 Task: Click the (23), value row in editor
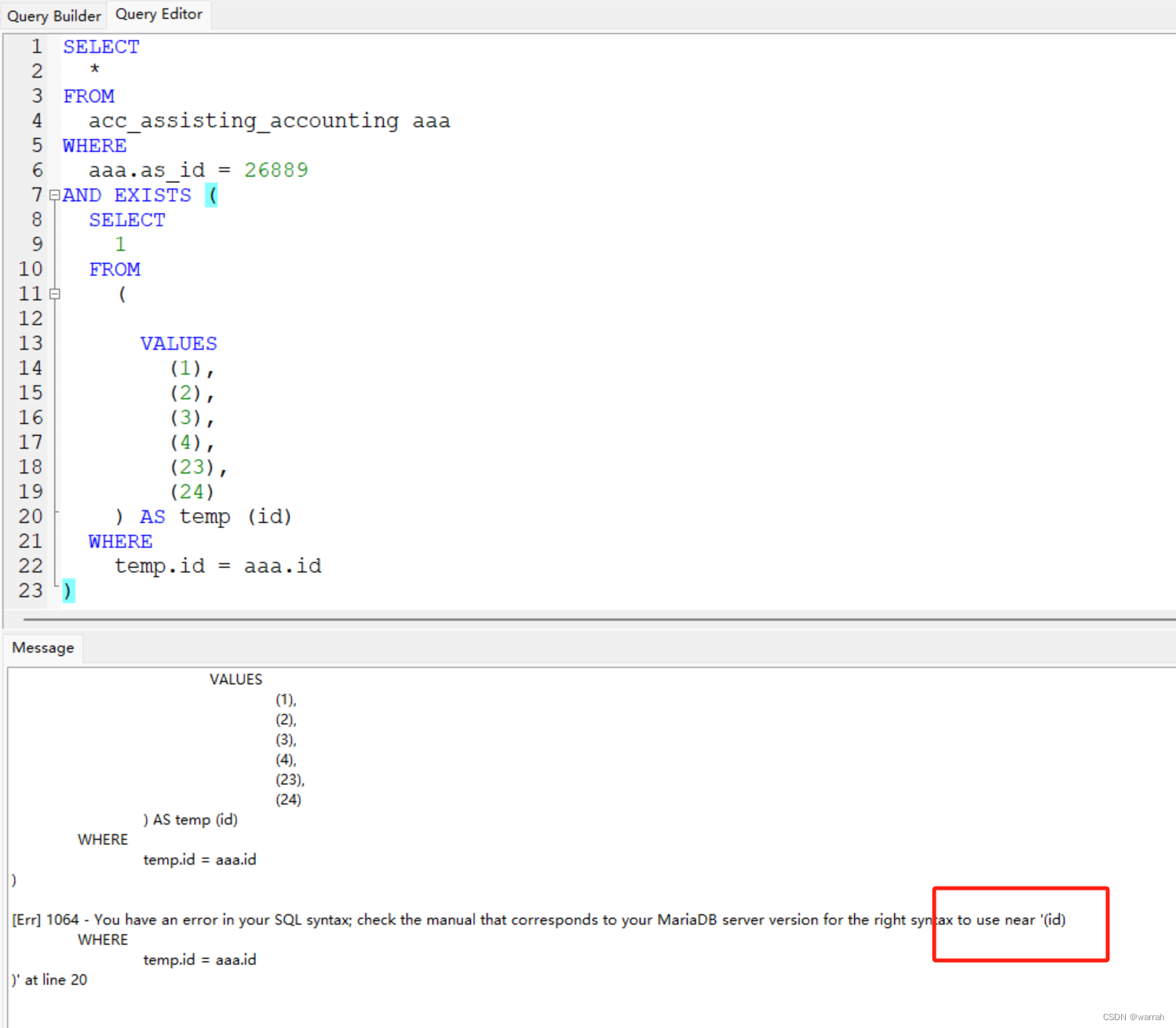198,467
